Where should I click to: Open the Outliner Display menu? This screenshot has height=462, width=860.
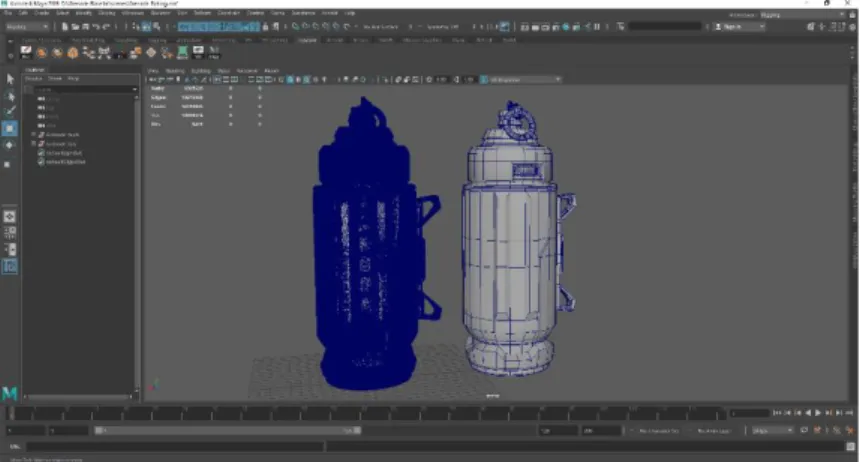(x=33, y=78)
